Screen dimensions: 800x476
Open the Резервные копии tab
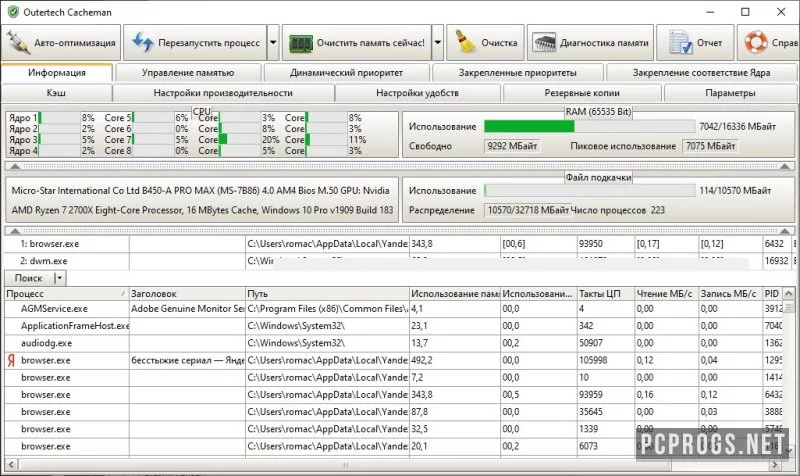click(x=582, y=93)
